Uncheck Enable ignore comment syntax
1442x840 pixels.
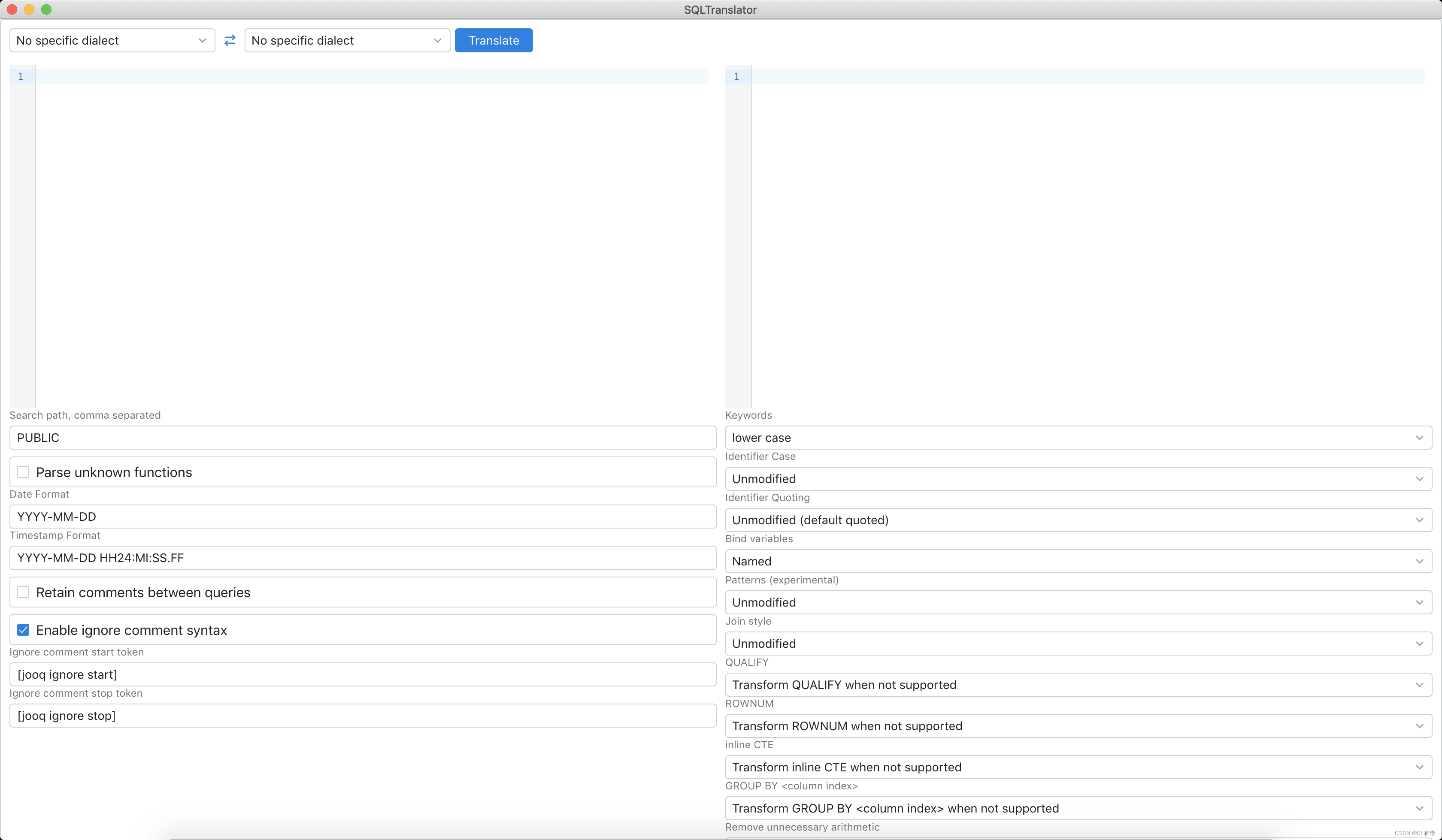[23, 630]
